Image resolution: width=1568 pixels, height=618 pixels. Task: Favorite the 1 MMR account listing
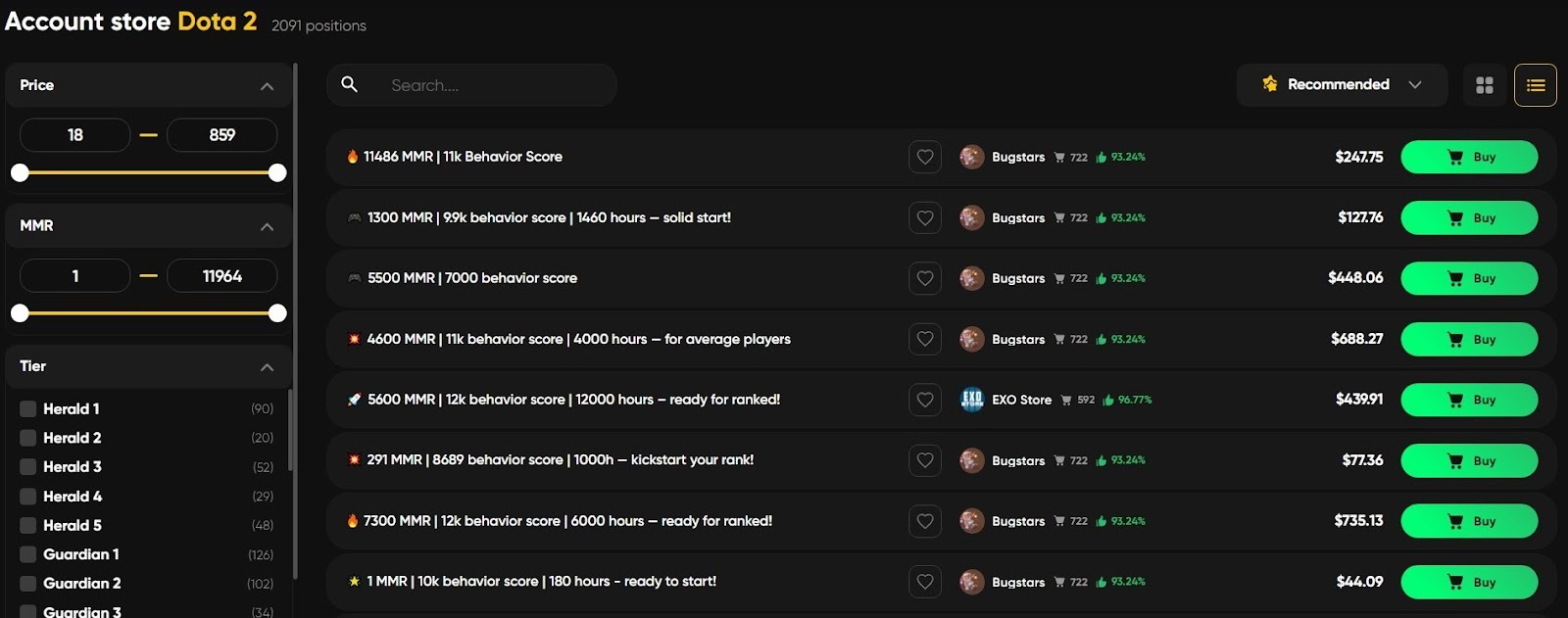[924, 582]
